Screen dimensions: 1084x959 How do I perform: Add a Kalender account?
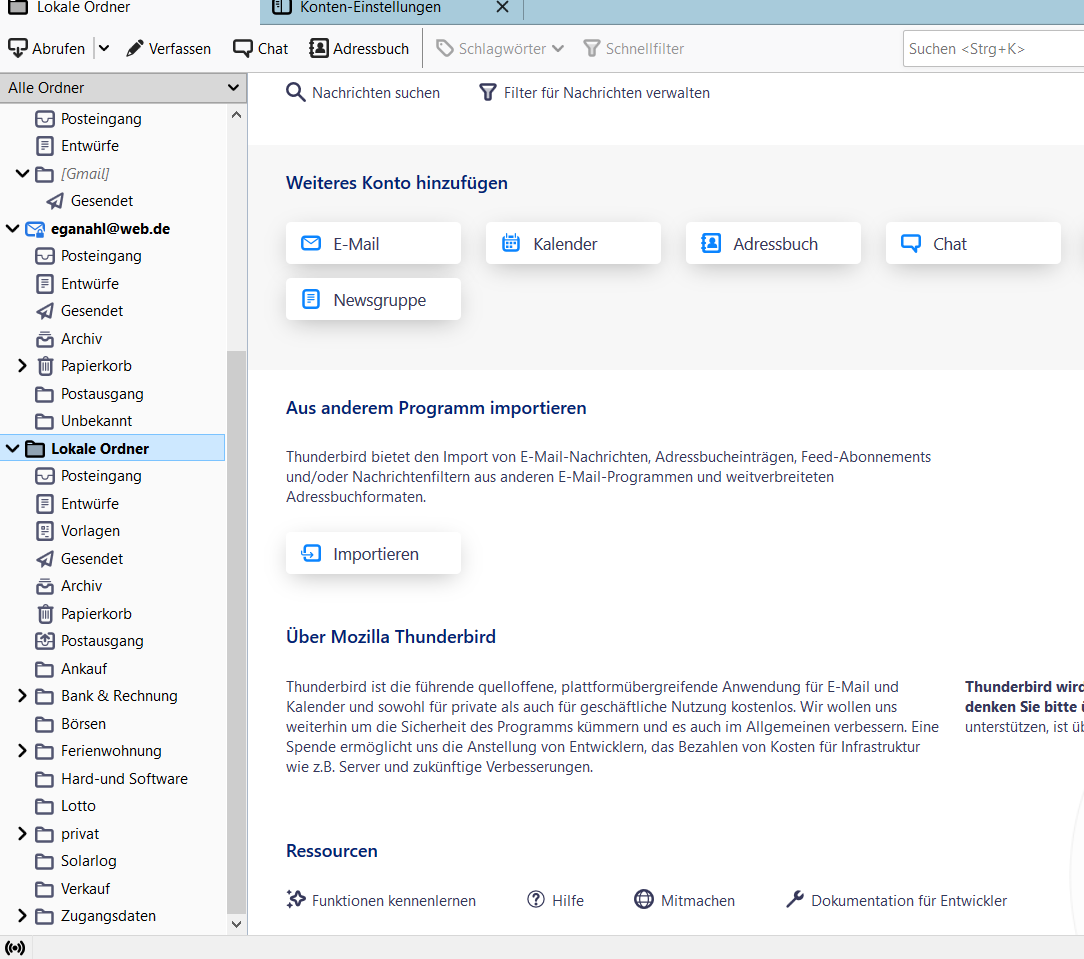(573, 243)
